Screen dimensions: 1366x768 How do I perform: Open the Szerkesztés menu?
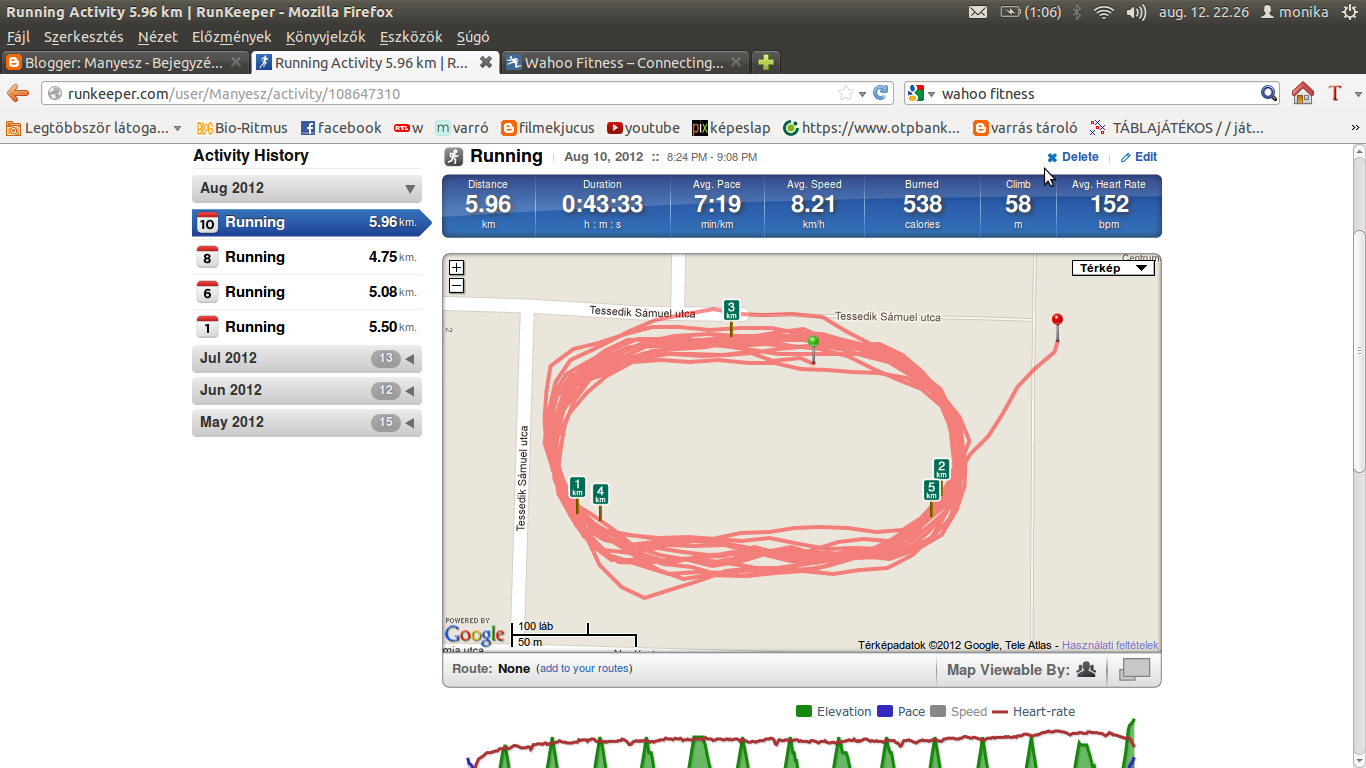click(83, 37)
